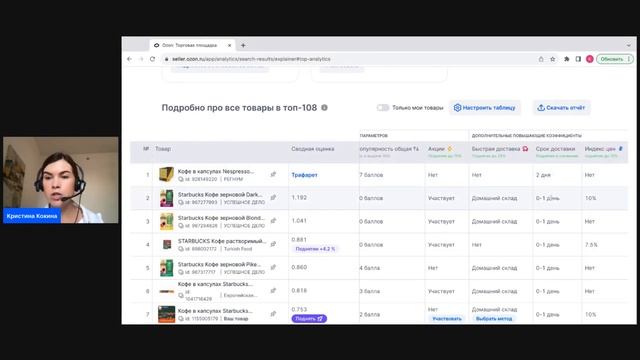Open product Starbucks Кофе зерновой Pike
The image size is (640, 360).
point(219,264)
